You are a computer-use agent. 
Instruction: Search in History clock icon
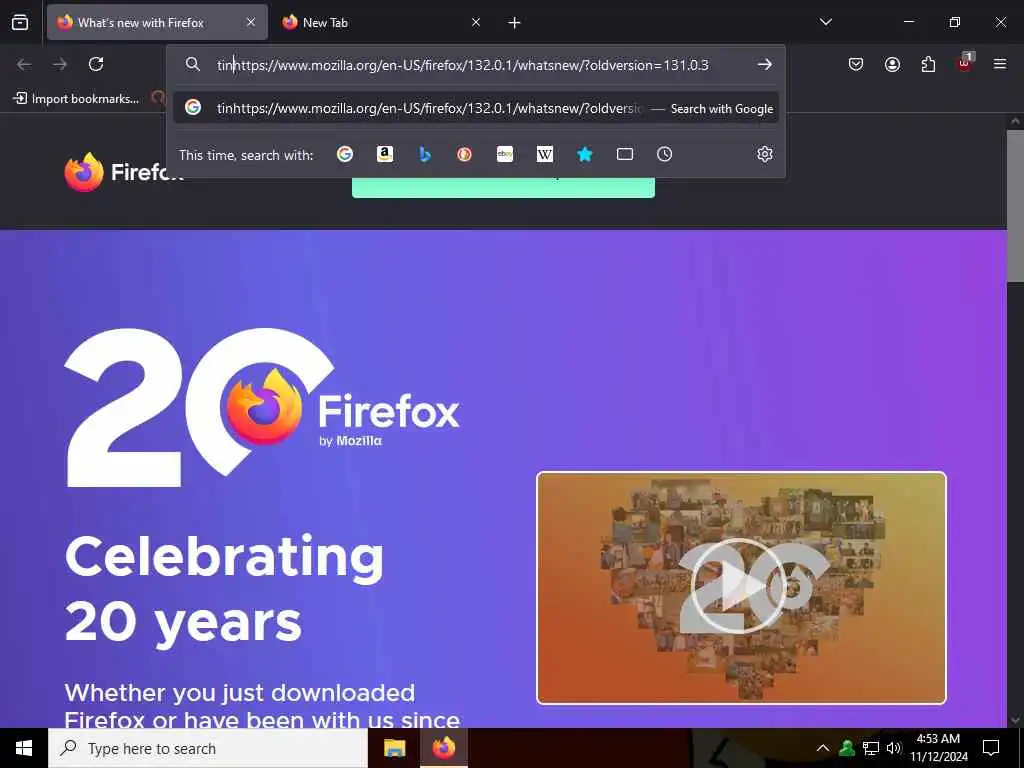pos(665,154)
